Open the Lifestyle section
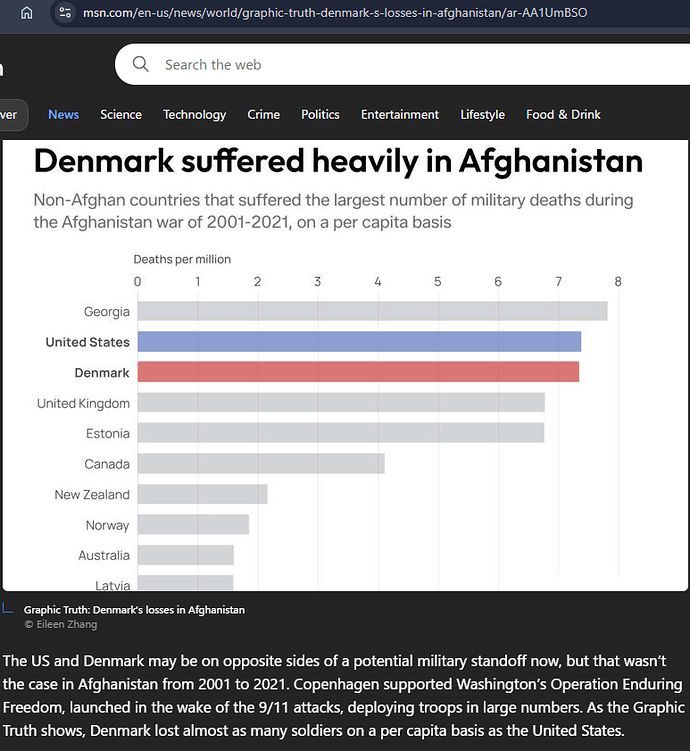Screen dimensions: 690x751 [x=482, y=114]
